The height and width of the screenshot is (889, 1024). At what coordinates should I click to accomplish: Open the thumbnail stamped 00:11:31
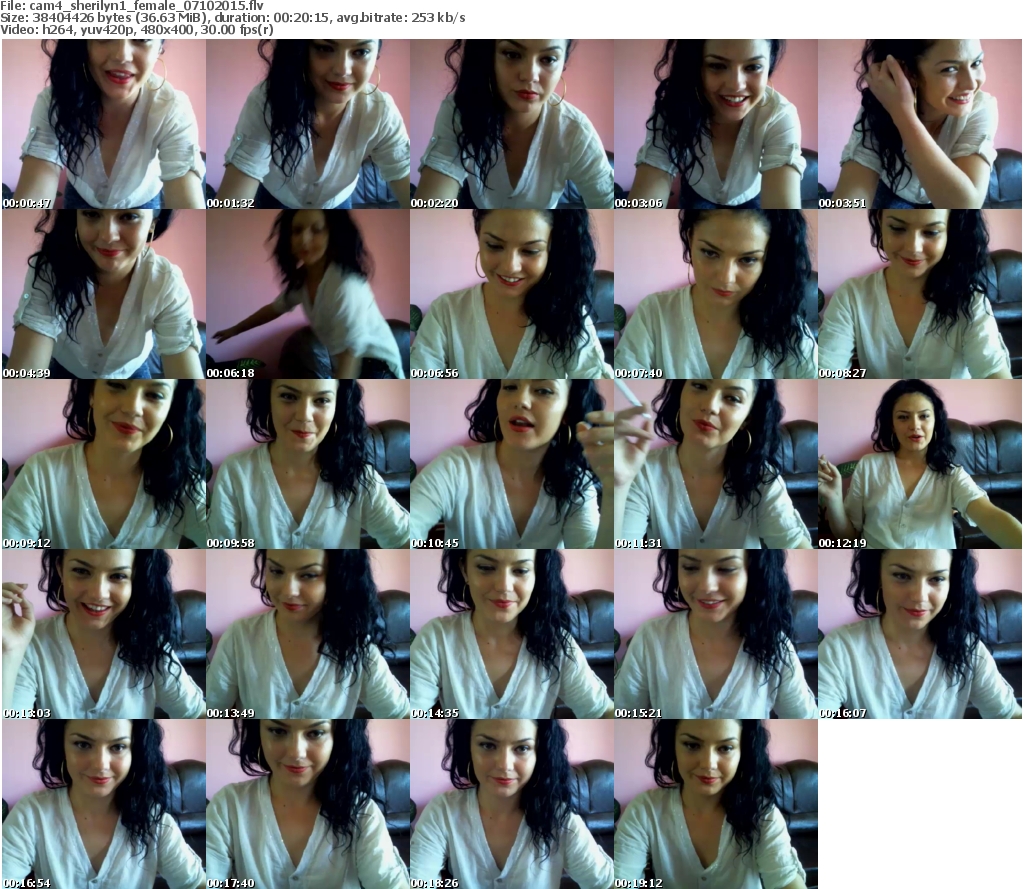[716, 464]
